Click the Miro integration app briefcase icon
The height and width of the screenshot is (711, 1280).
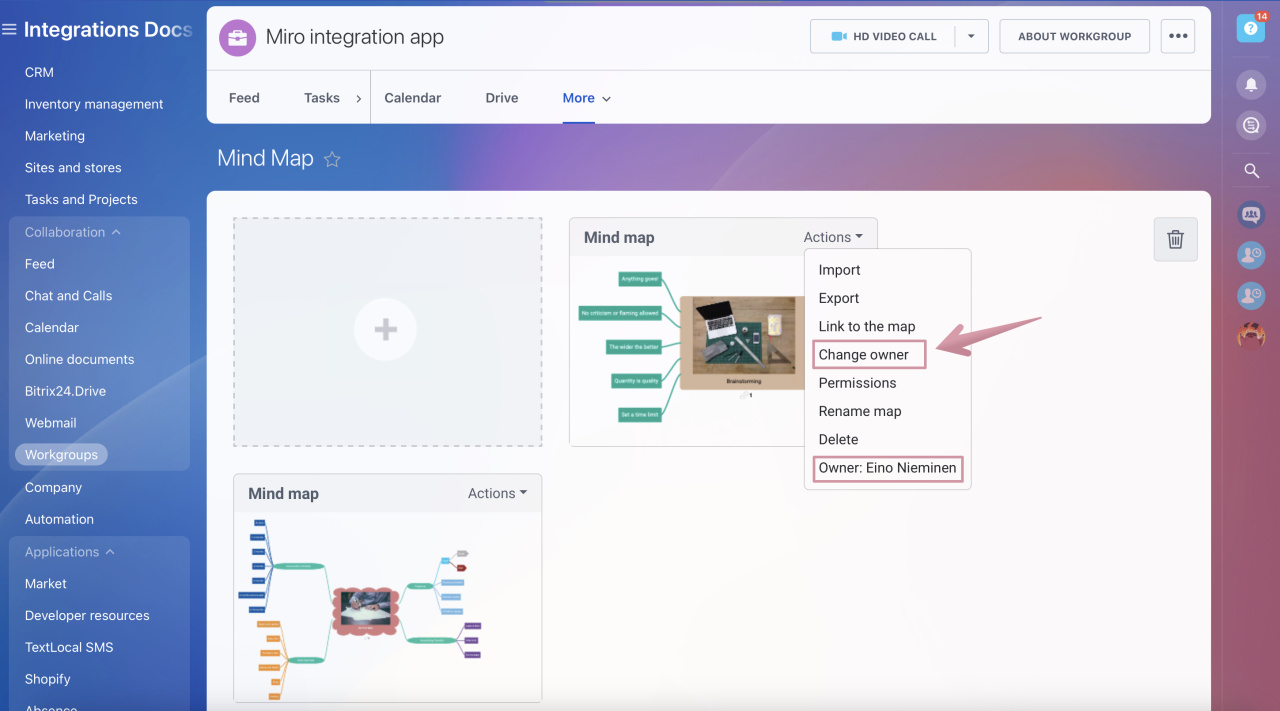[237, 38]
